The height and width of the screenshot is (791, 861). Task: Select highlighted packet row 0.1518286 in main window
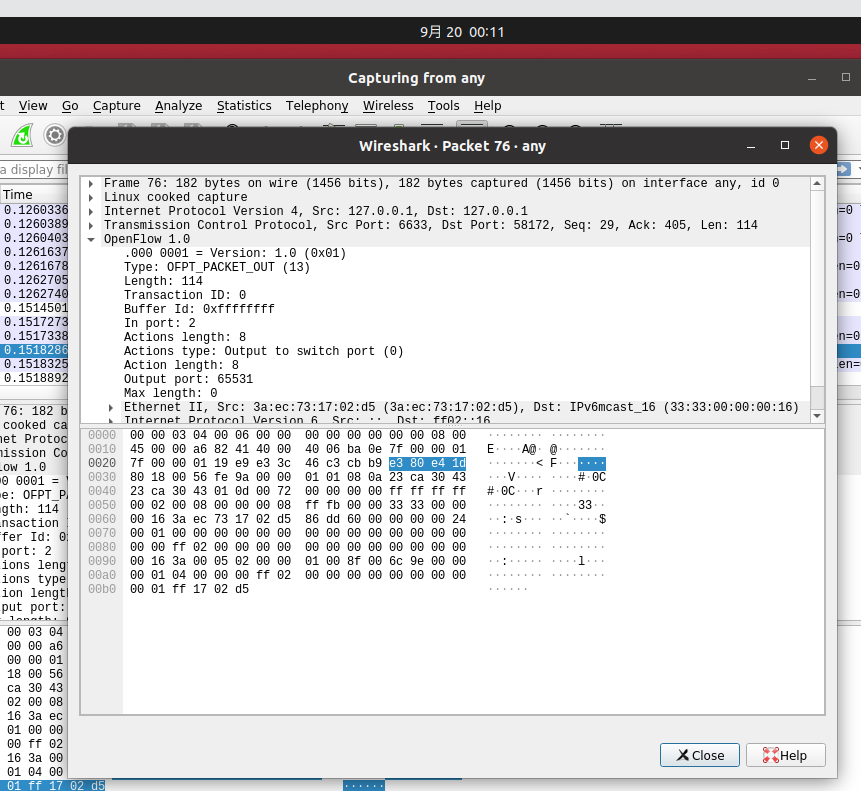(x=34, y=350)
